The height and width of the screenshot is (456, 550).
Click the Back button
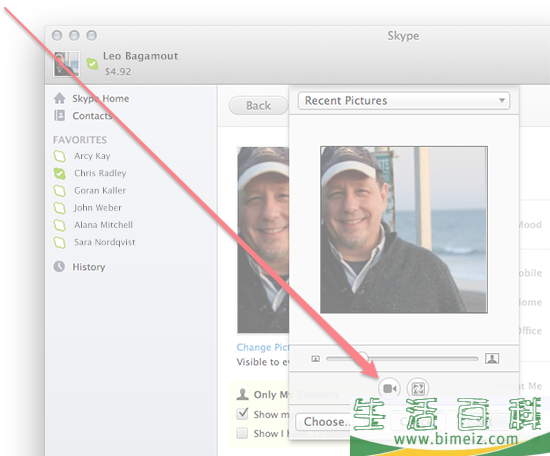pos(259,106)
